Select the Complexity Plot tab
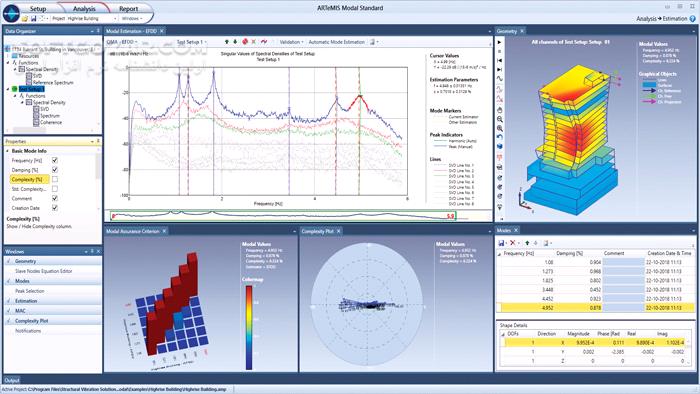Viewport: 700px width, 394px height. (x=317, y=231)
